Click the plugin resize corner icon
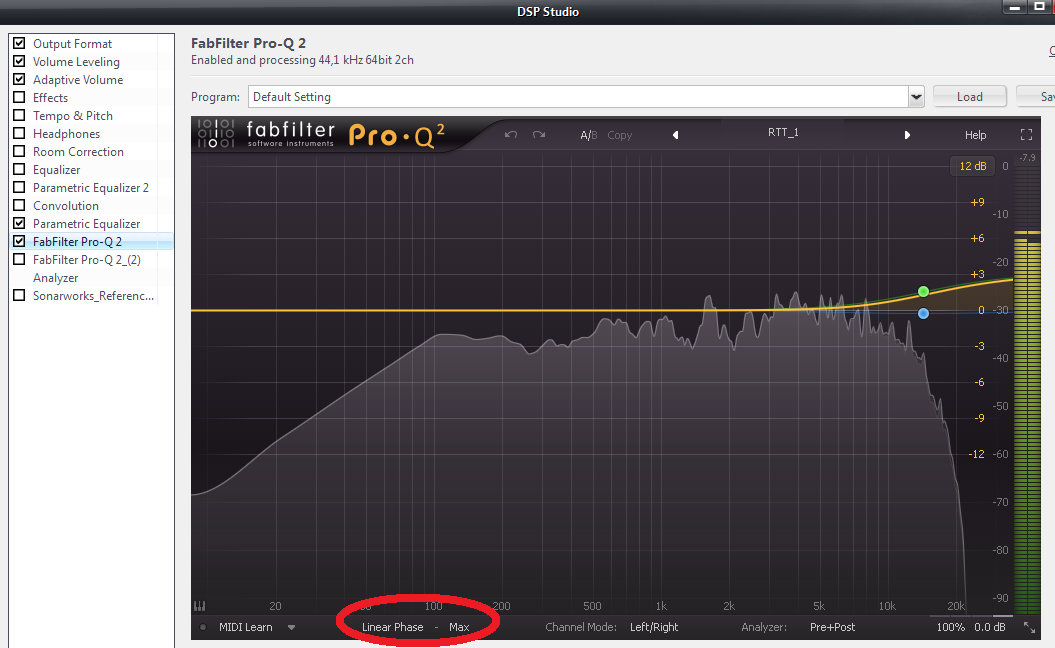1055x648 pixels. 1029,627
